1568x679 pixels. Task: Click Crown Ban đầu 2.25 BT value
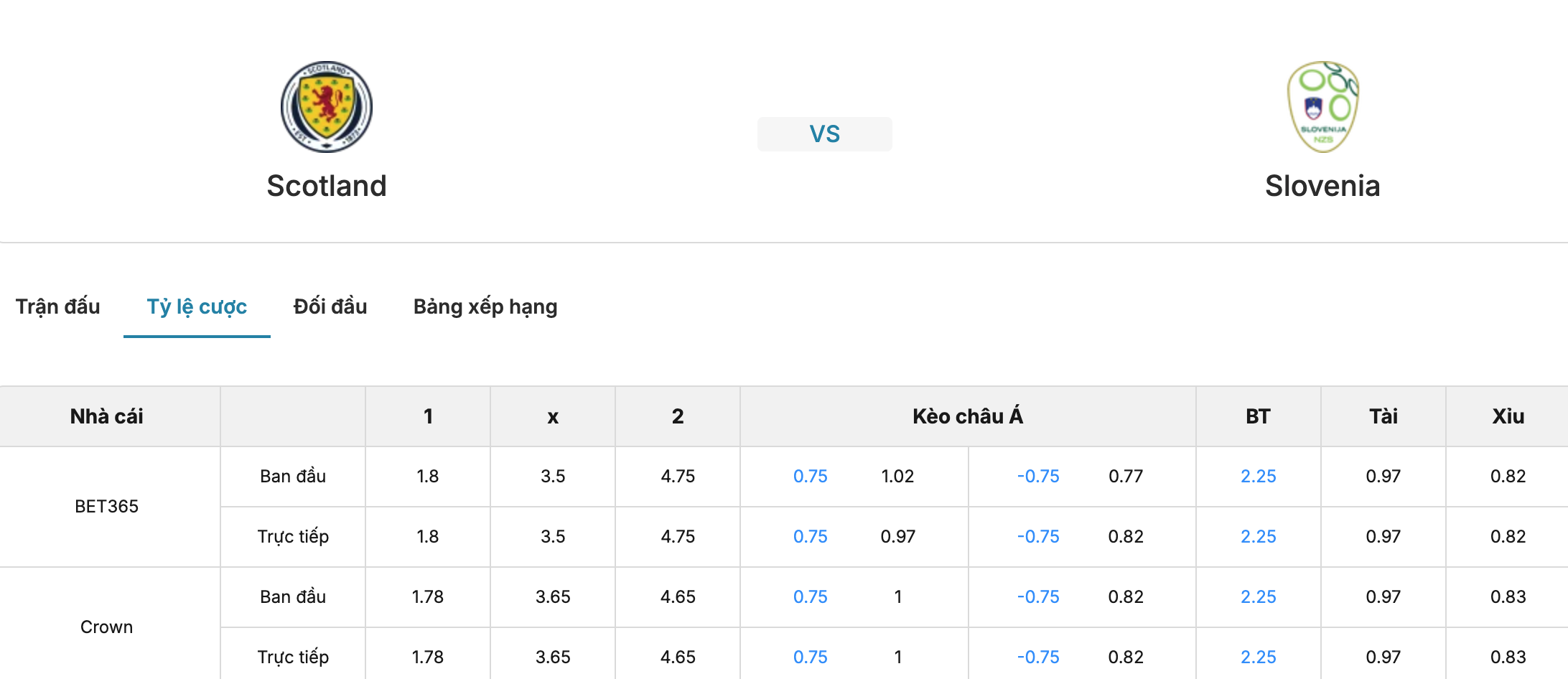click(1259, 597)
